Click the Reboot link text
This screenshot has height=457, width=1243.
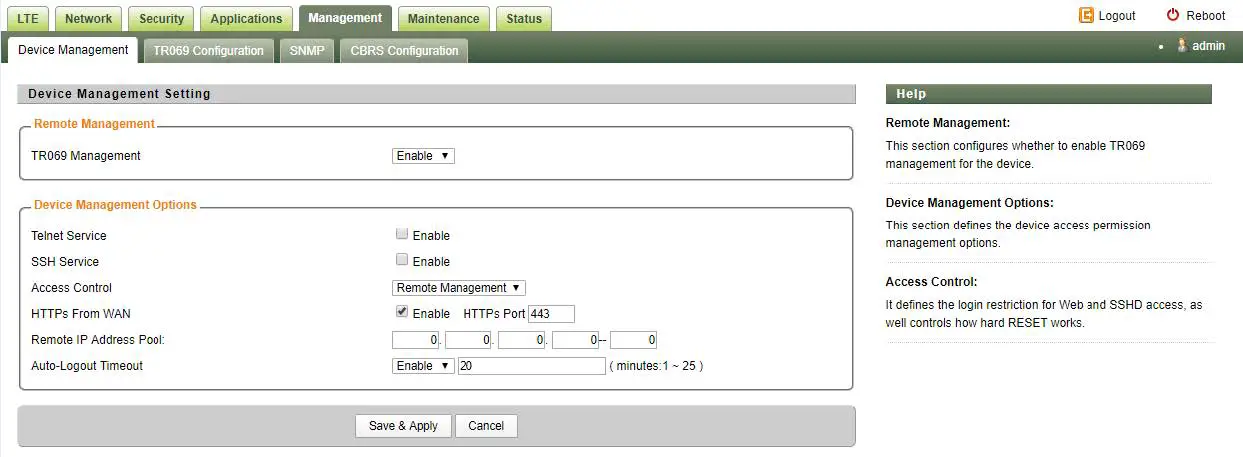(x=1205, y=16)
